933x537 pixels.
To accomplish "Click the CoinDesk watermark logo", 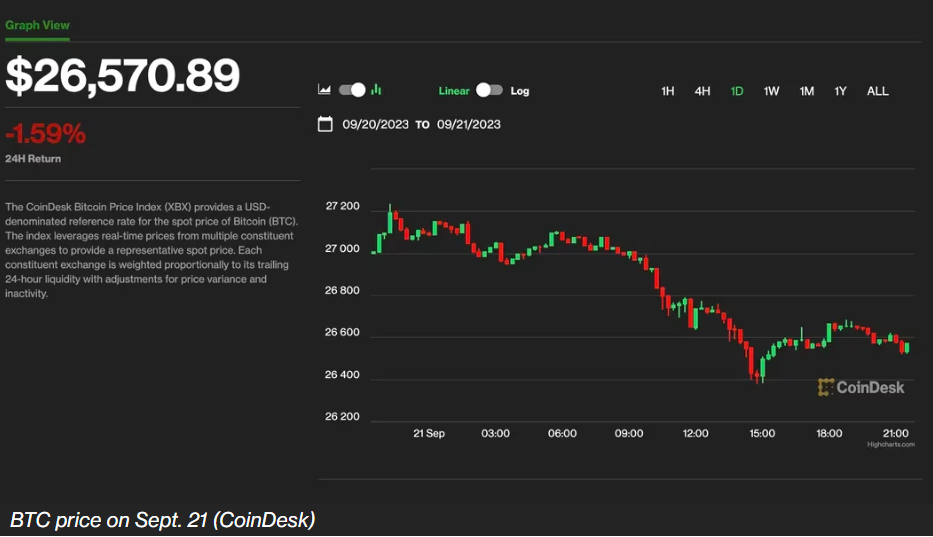I will click(x=861, y=387).
